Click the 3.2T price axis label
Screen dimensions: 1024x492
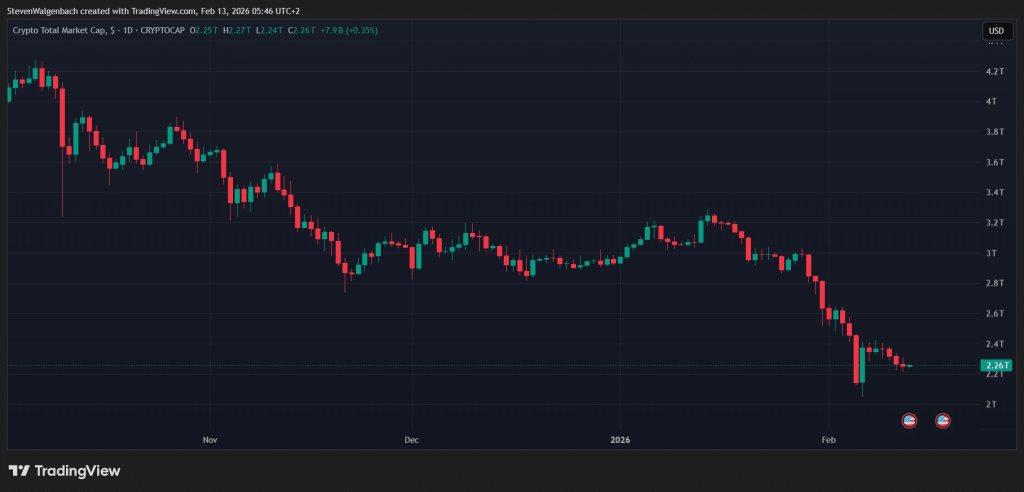[x=995, y=223]
